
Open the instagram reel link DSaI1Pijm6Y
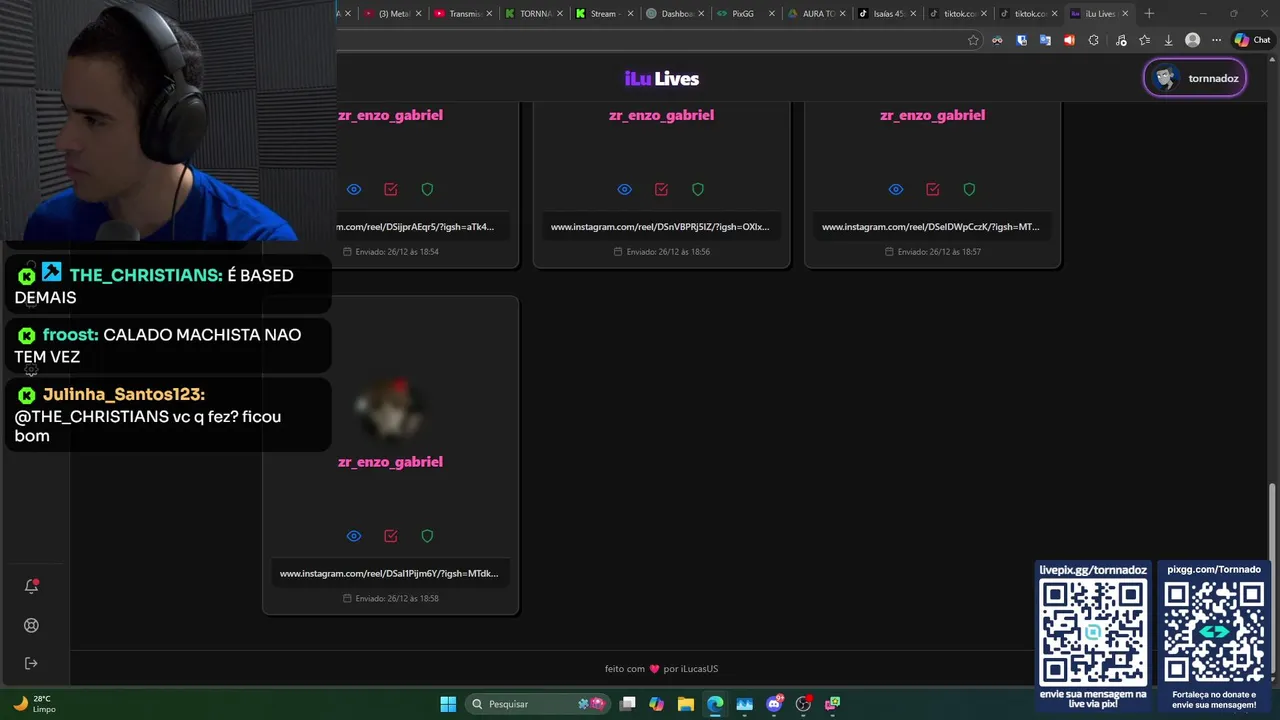pyautogui.click(x=389, y=574)
